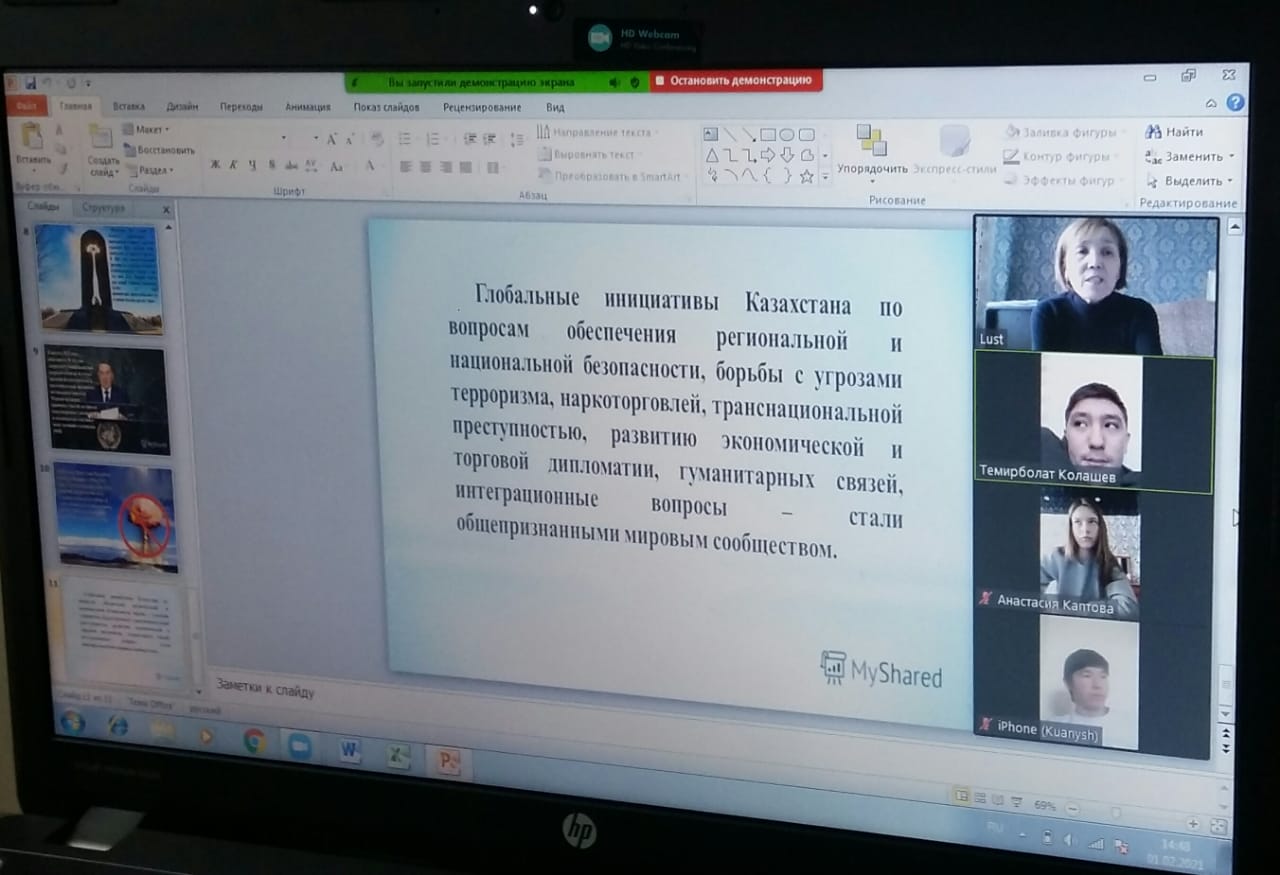The height and width of the screenshot is (875, 1280).
Task: Select slide 8 thumbnail with monument
Action: [x=98, y=278]
